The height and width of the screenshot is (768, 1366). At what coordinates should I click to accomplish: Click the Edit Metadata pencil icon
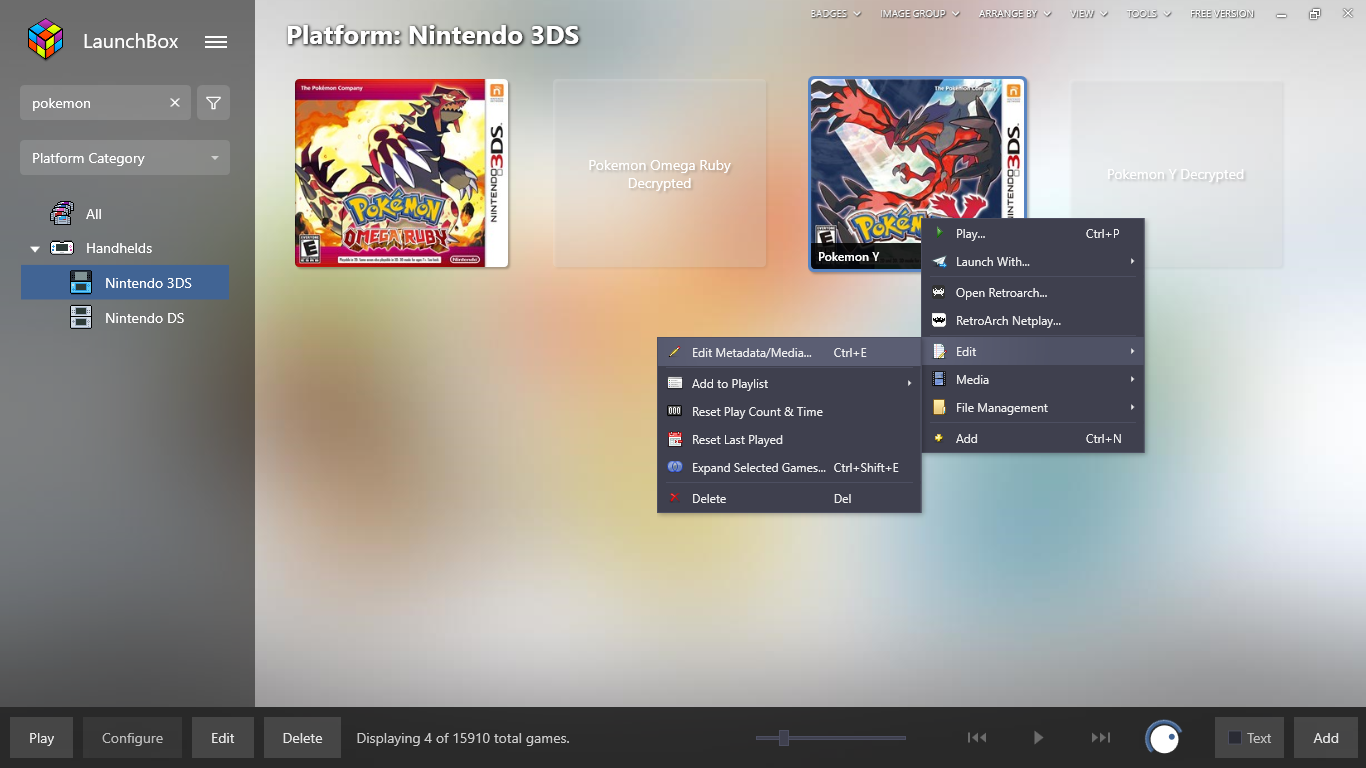pyautogui.click(x=675, y=352)
